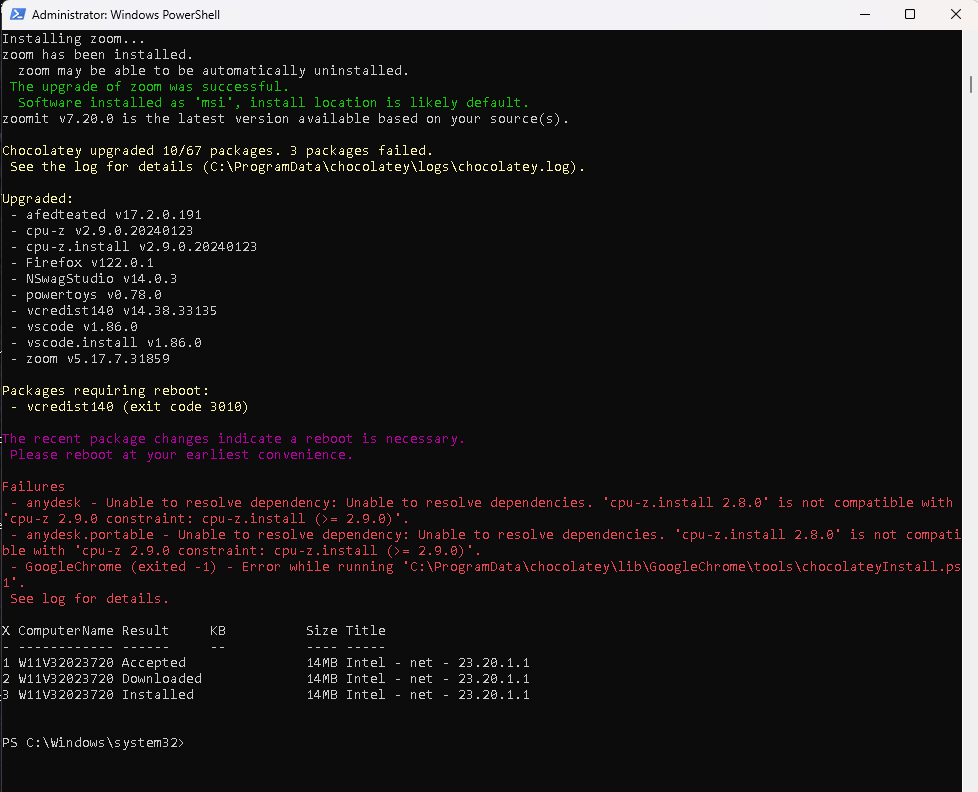Click the 'Packages requiring reboot:' heading
This screenshot has height=792, width=978.
click(105, 391)
